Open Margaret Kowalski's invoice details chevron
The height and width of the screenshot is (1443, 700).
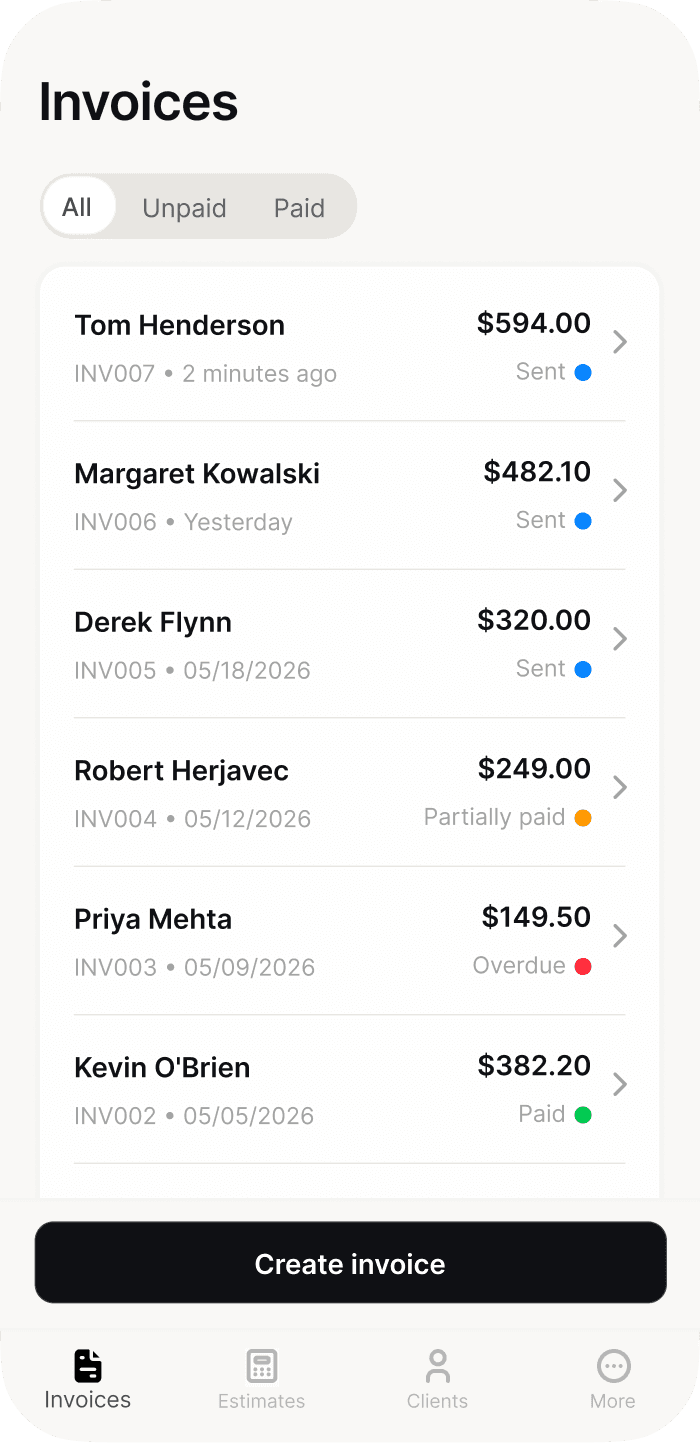coord(619,490)
